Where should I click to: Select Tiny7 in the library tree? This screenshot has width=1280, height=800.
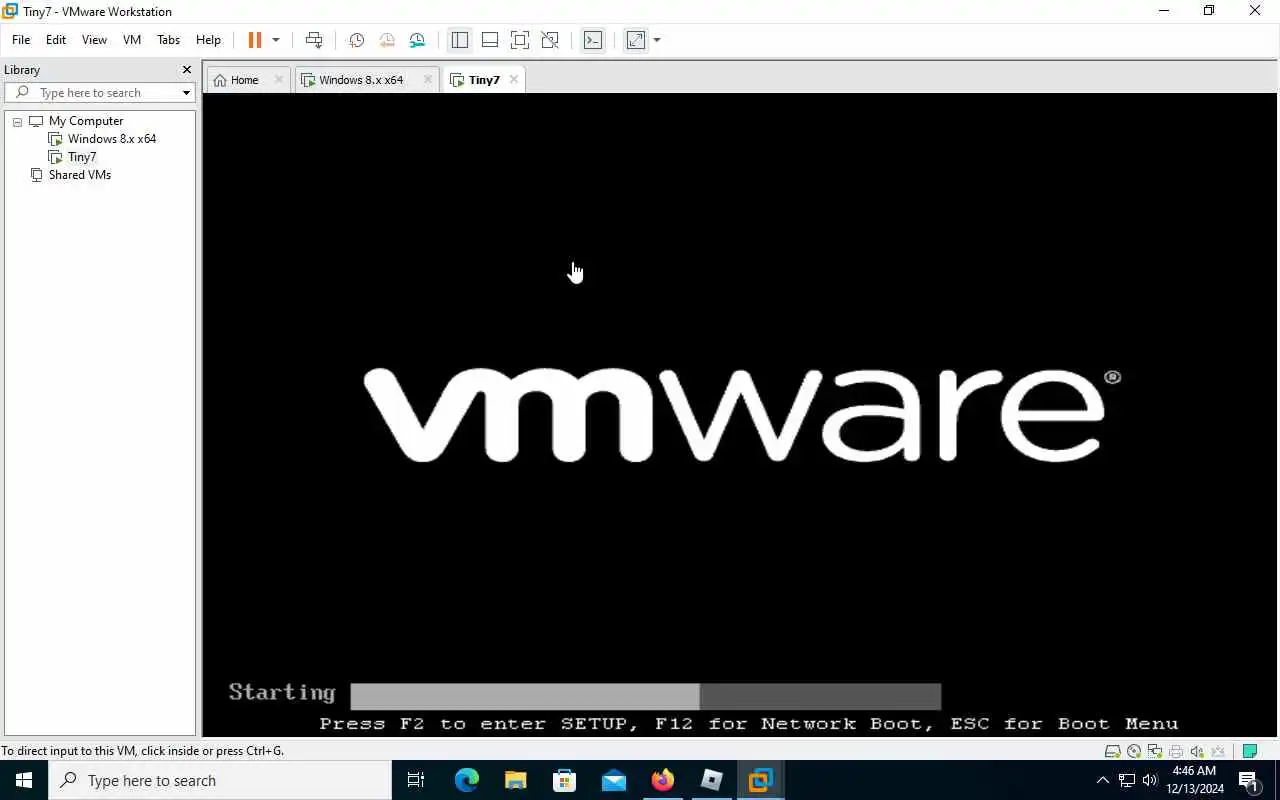pos(82,157)
